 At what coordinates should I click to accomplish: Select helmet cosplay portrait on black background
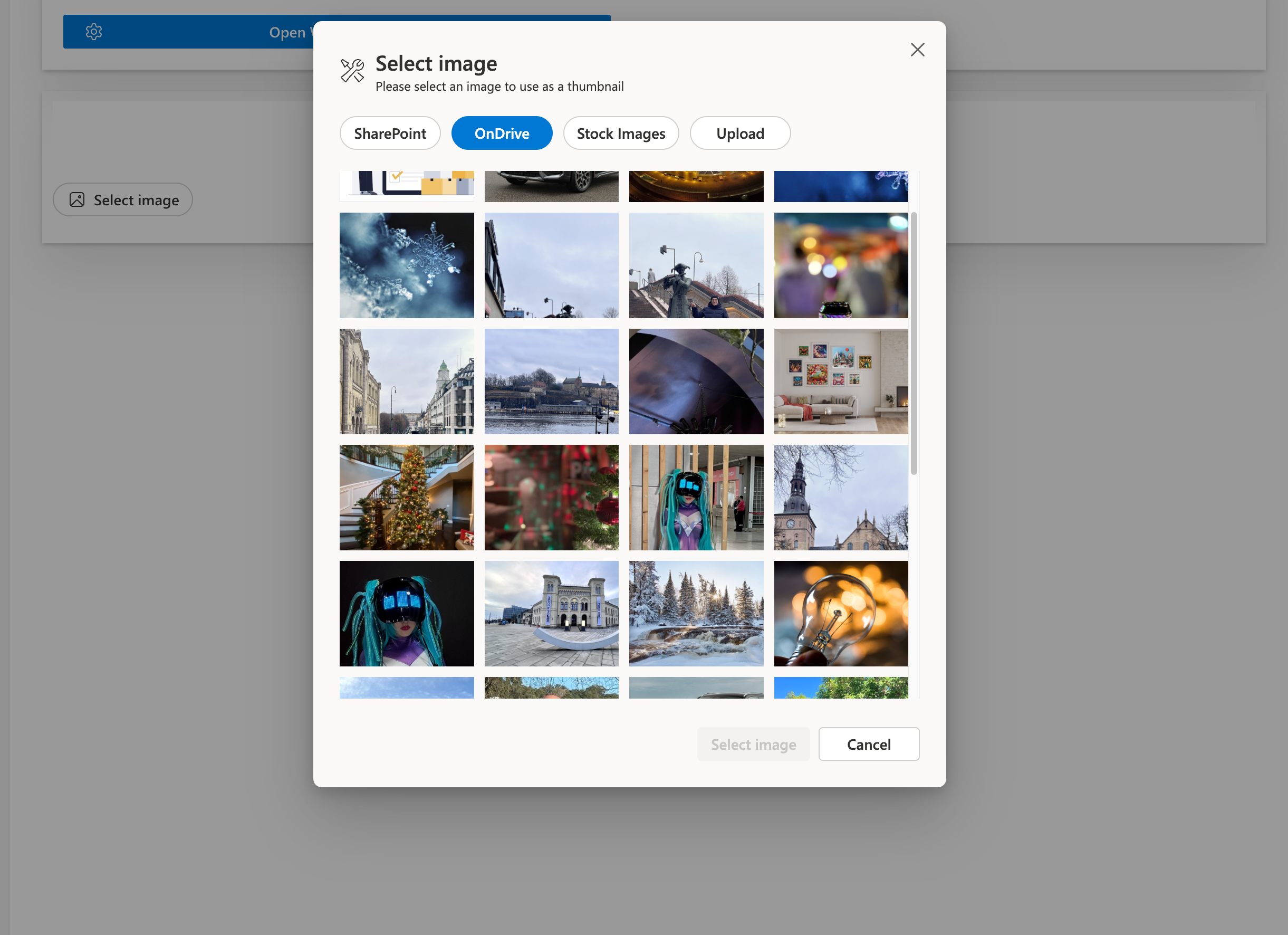click(407, 614)
